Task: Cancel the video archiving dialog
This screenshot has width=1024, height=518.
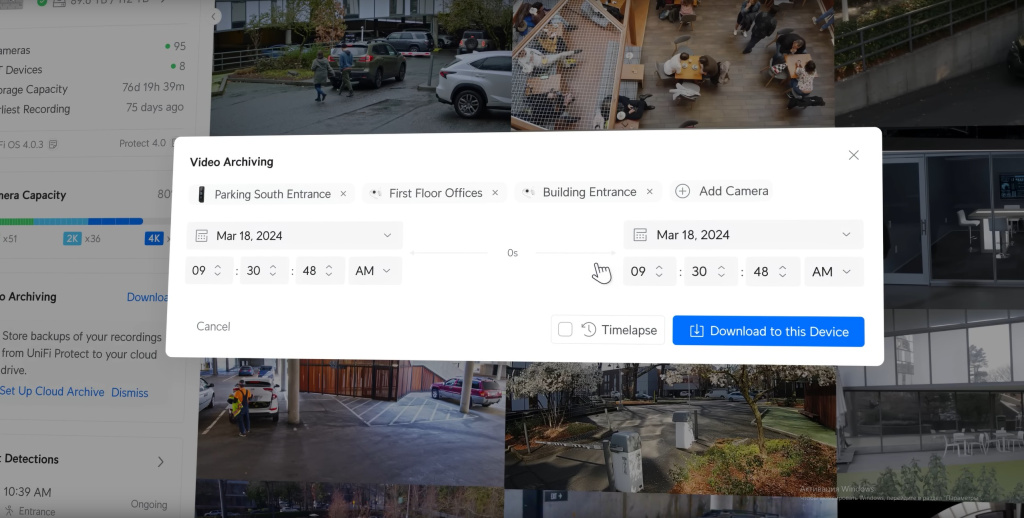Action: 213,326
